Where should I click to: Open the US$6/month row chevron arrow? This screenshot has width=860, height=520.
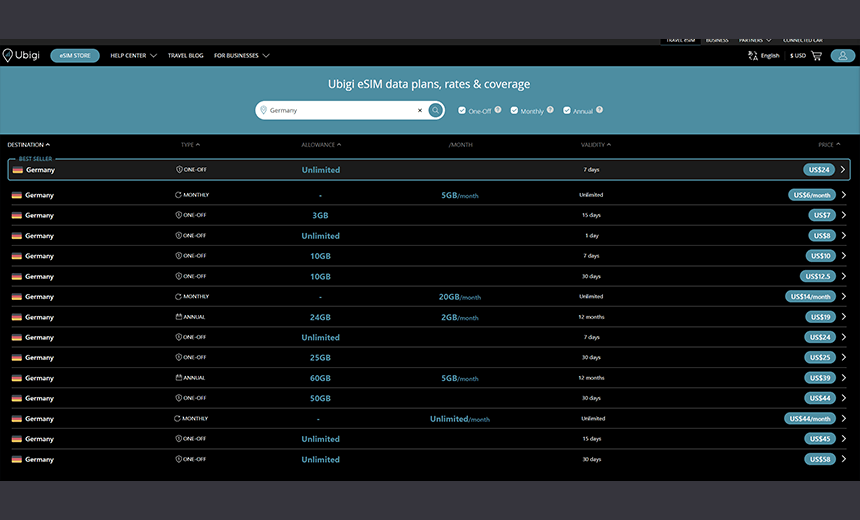[844, 195]
